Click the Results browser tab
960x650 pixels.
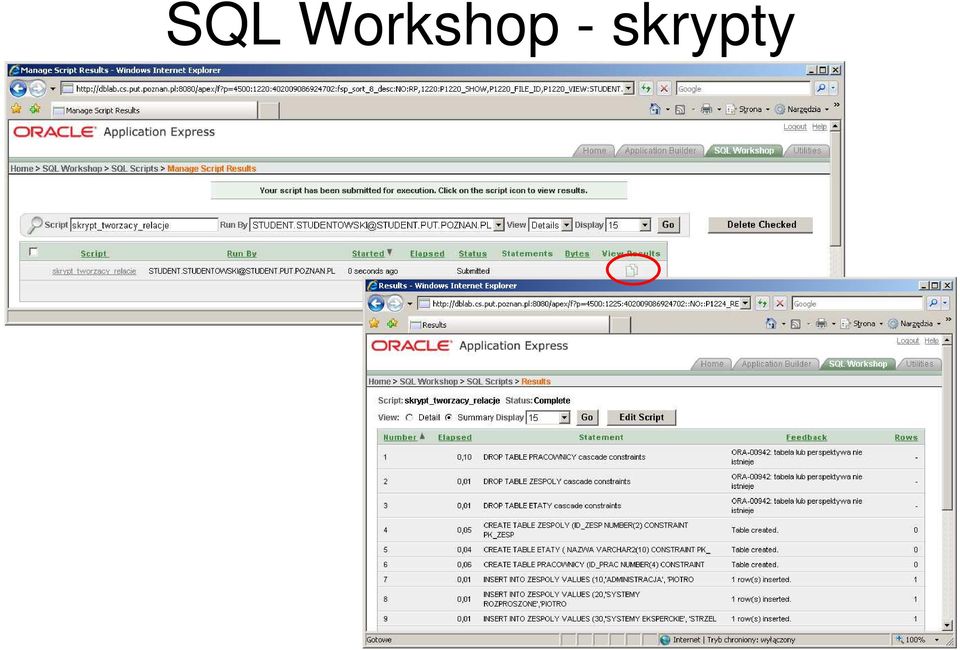click(508, 324)
